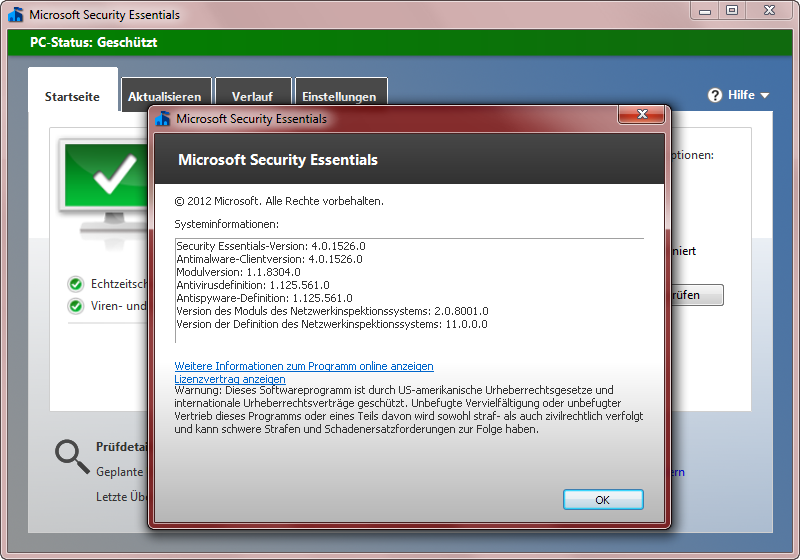Click the green check icon beside Echtzeitschutz
The height and width of the screenshot is (560, 800).
(x=76, y=284)
